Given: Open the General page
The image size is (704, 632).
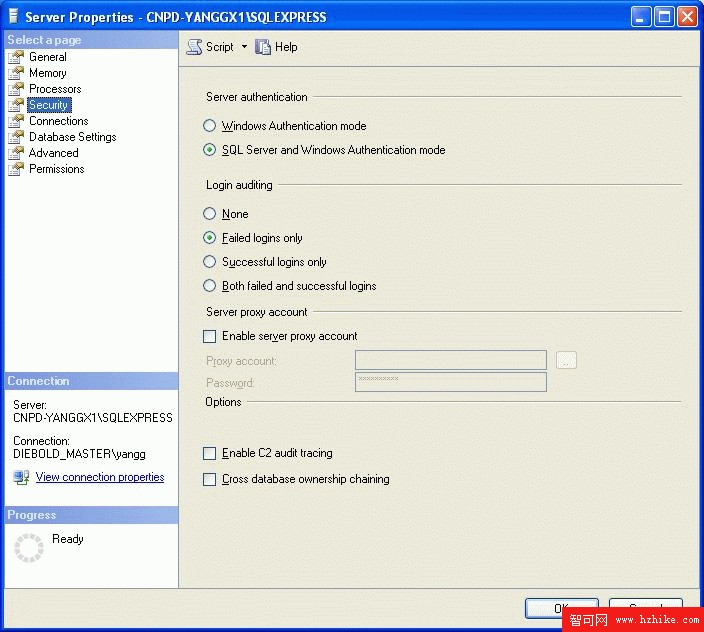Looking at the screenshot, I should tap(48, 57).
